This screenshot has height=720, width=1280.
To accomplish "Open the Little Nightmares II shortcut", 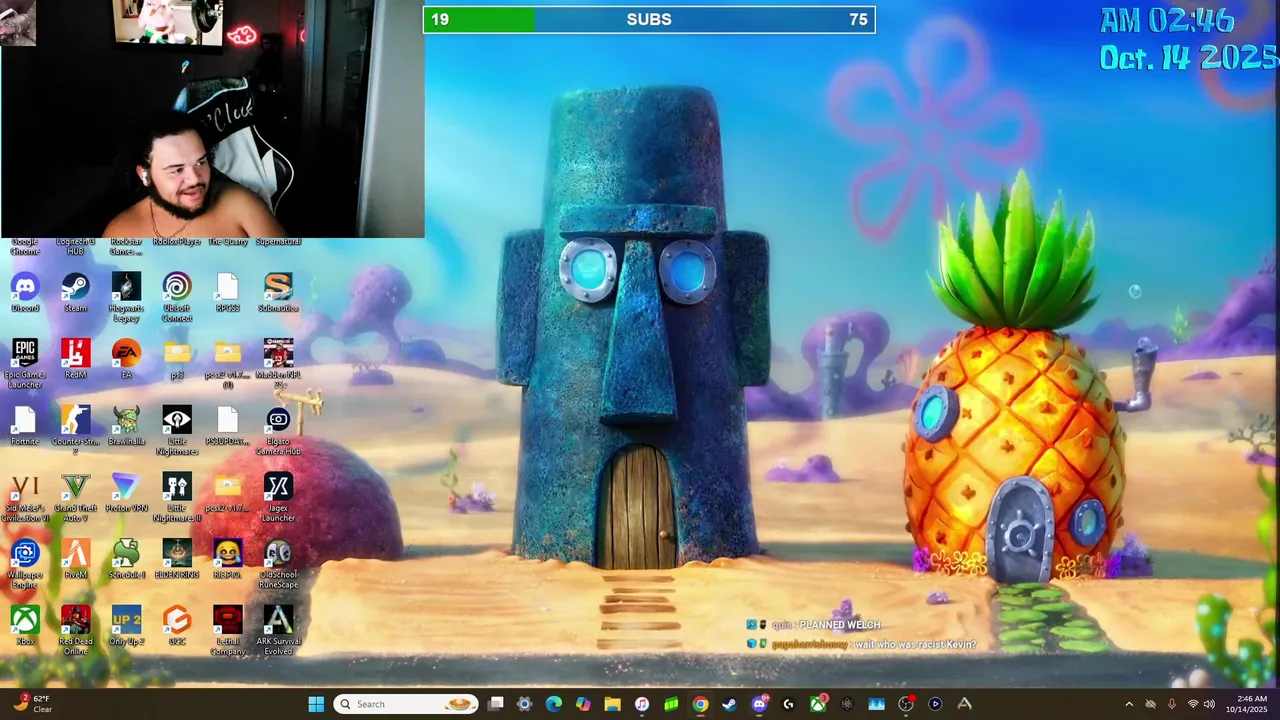I will coord(177,498).
